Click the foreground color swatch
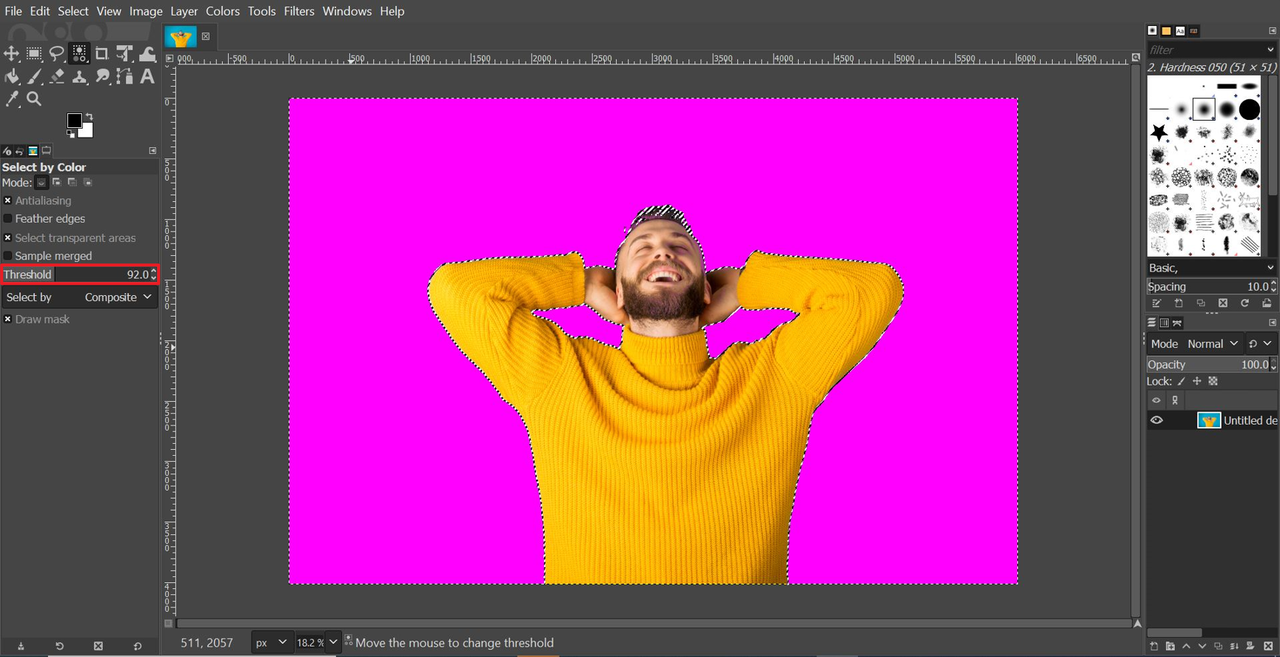Screen dimensions: 1280x657 click(74, 121)
